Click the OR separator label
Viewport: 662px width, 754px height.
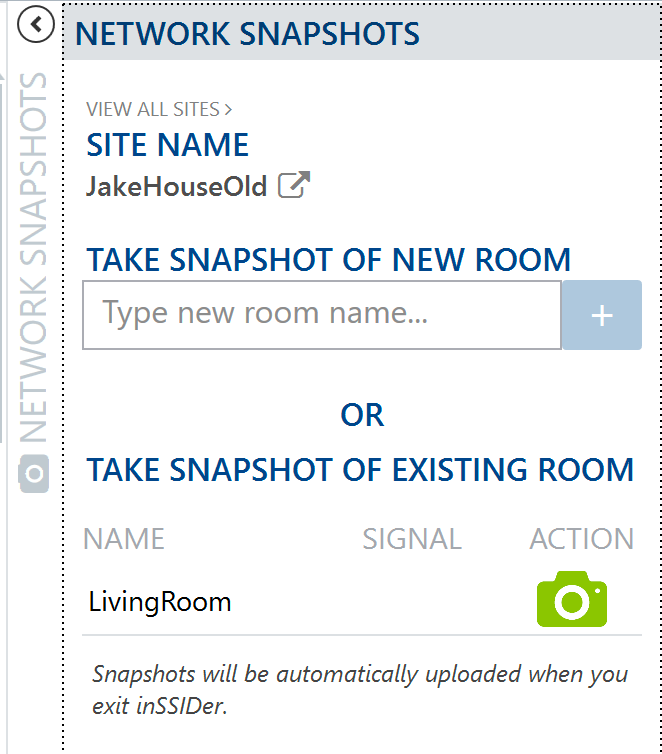(362, 415)
